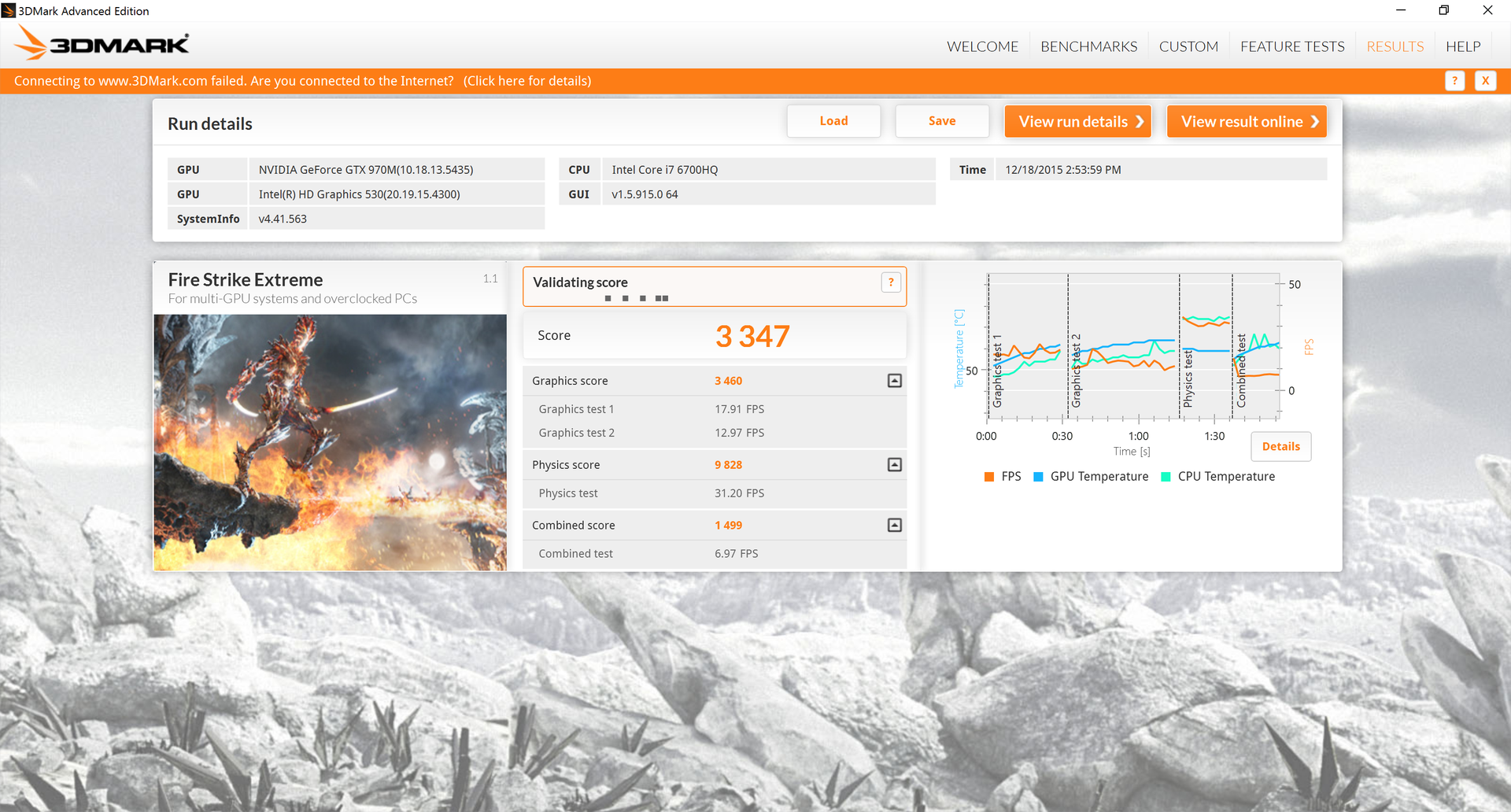The image size is (1511, 812).
Task: Click the 31.20 FPS value
Action: pos(740,493)
